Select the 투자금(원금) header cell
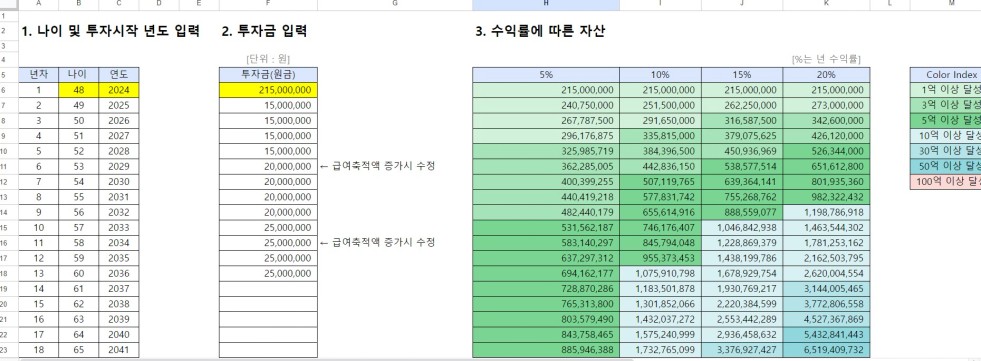 (x=268, y=74)
